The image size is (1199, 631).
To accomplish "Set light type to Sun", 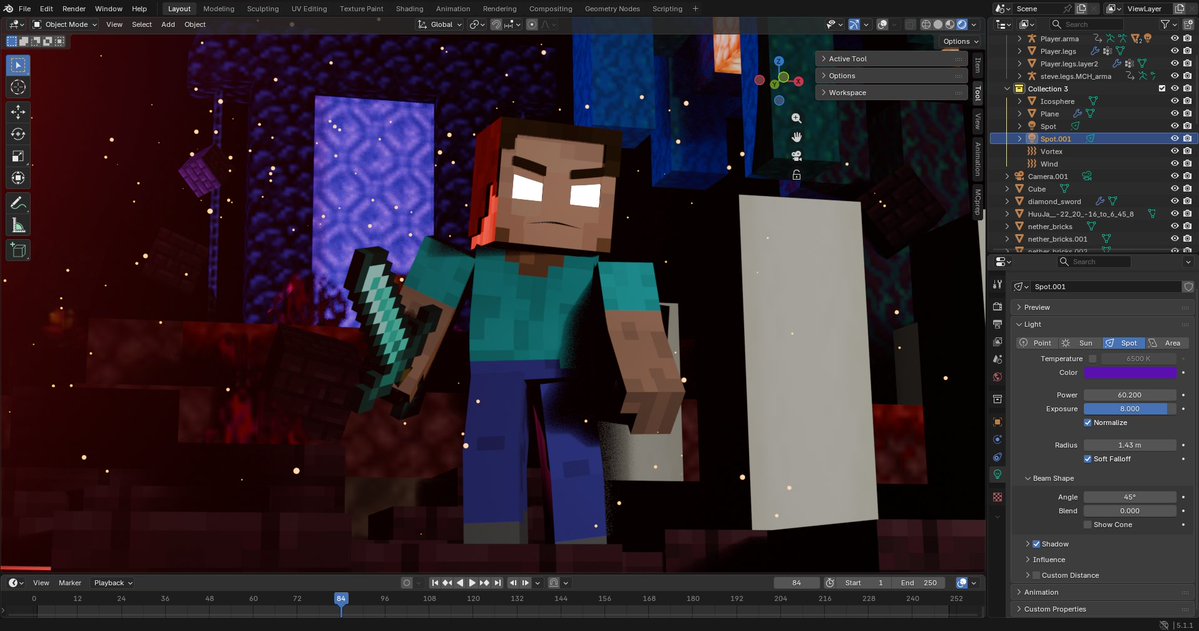I will 1079,343.
